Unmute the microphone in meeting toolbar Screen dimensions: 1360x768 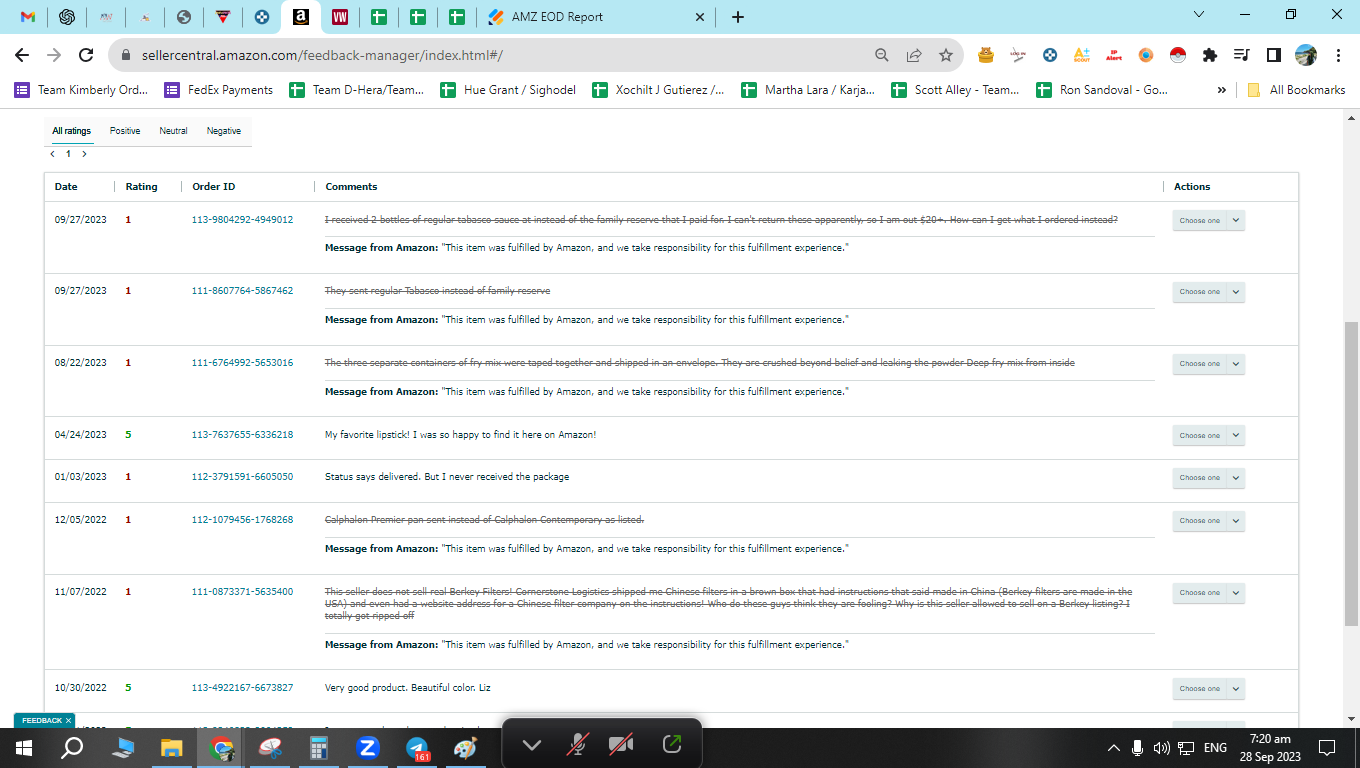(577, 744)
